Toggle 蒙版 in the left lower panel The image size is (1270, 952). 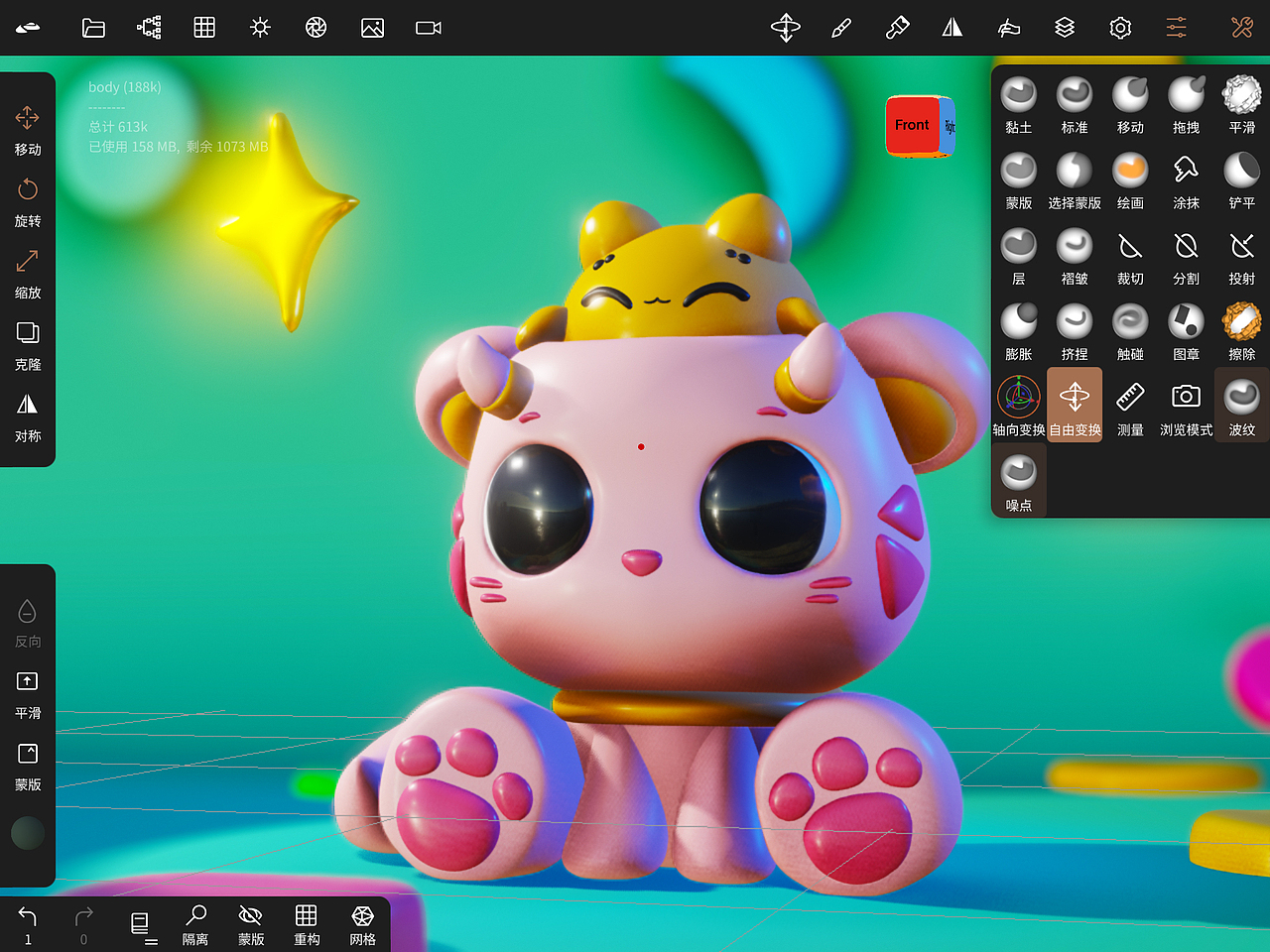(28, 766)
